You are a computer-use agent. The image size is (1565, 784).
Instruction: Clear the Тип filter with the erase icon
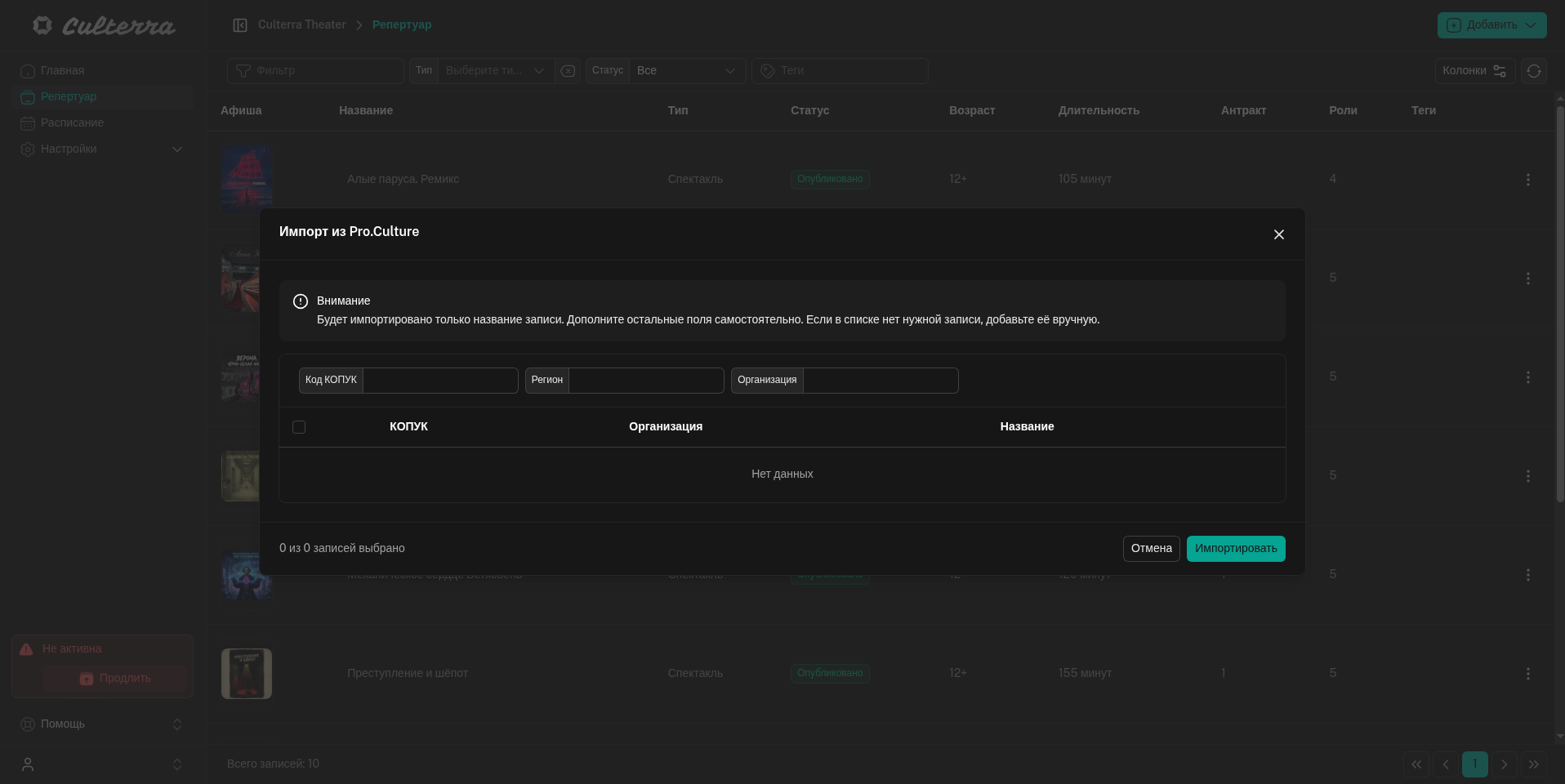568,71
